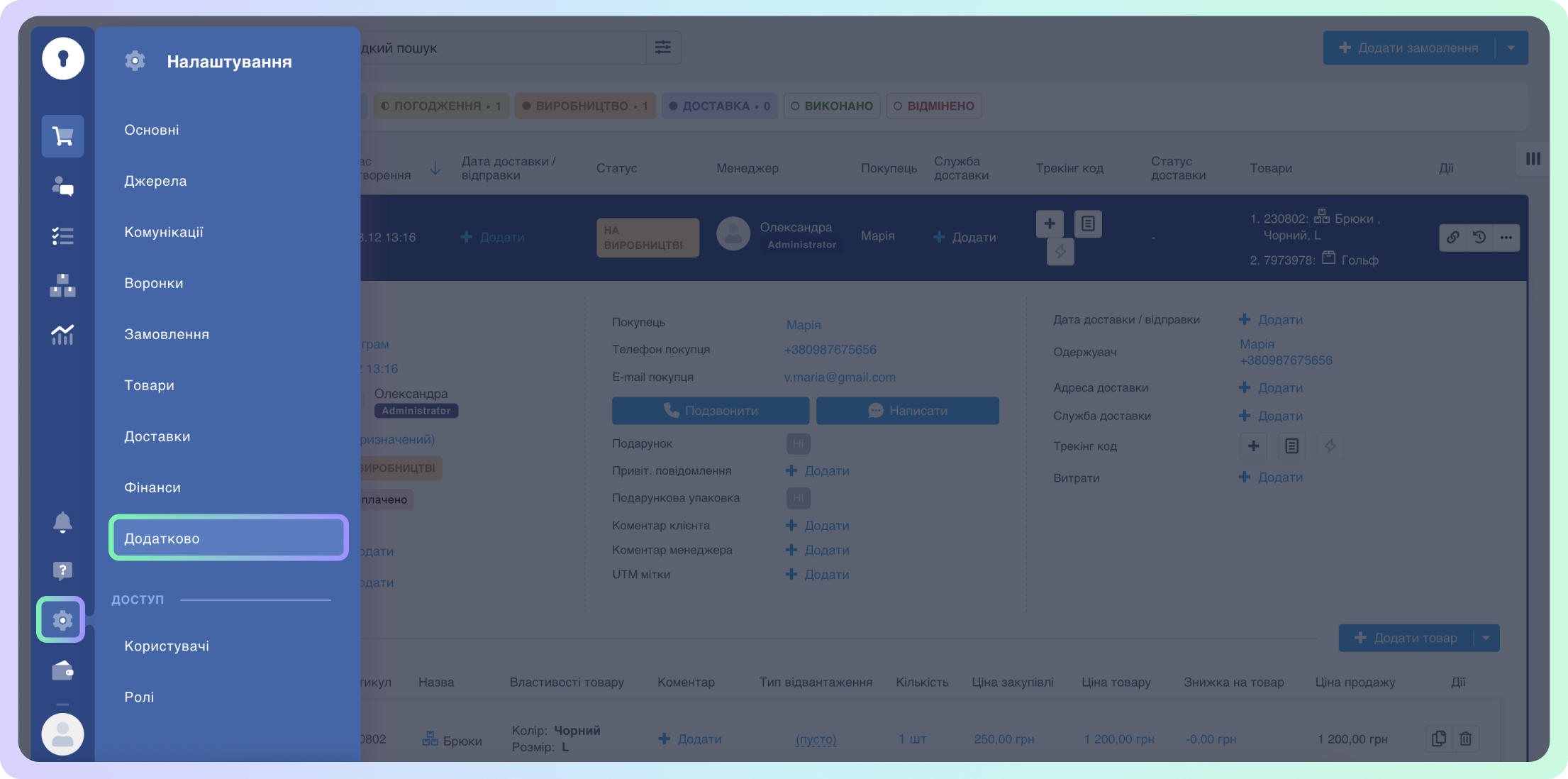Select the ВИКОНАНО status filter
This screenshot has height=779, width=1568.
[832, 106]
